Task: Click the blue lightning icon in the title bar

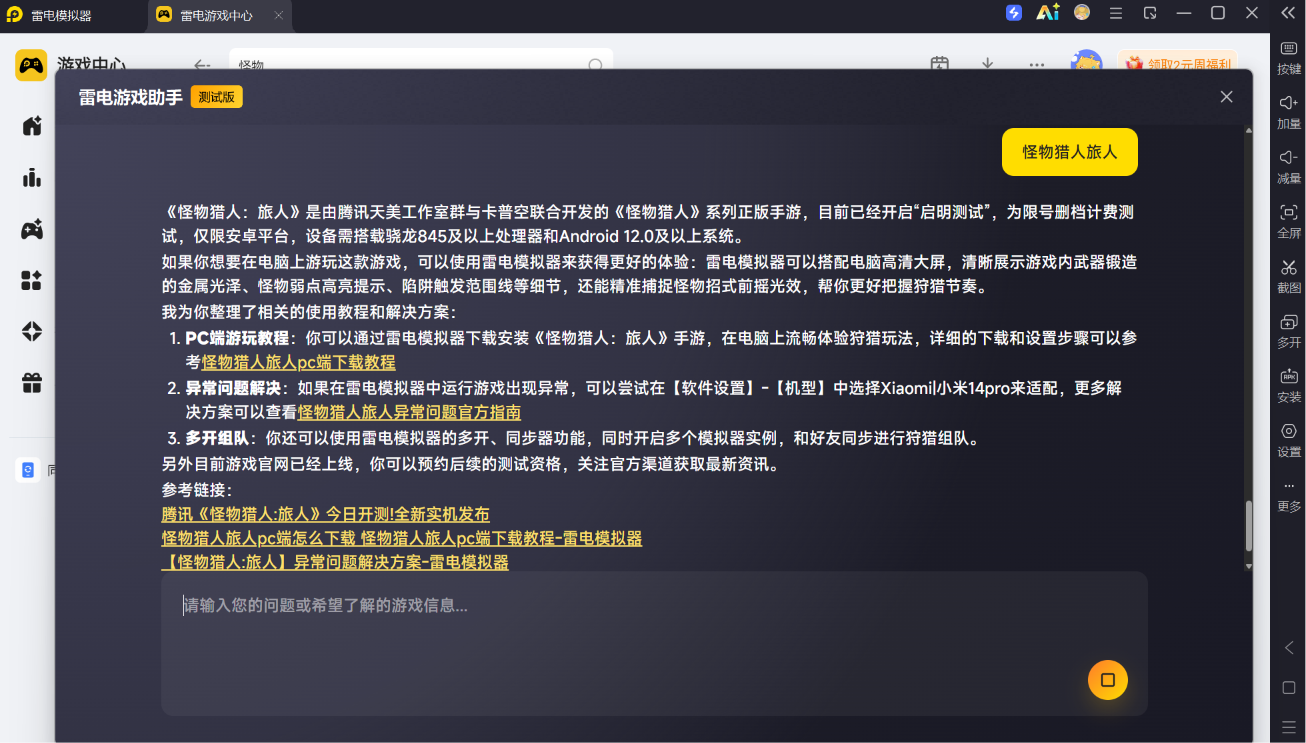Action: pyautogui.click(x=1014, y=13)
